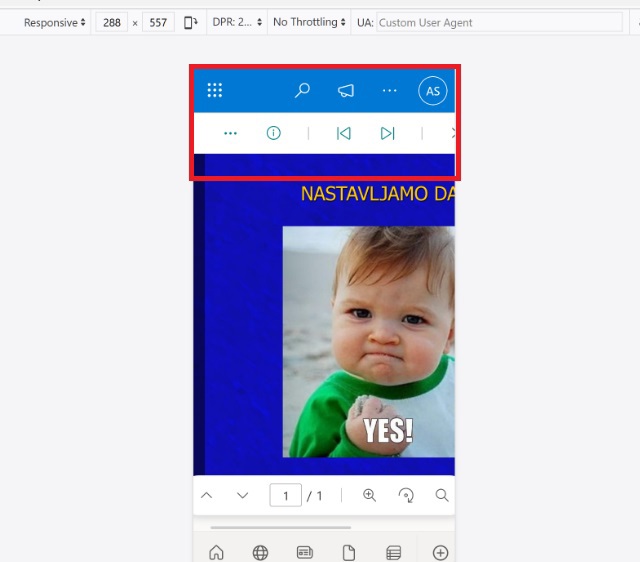This screenshot has height=562, width=640.
Task: Open the Responsive device dropdown
Action: coord(54,22)
